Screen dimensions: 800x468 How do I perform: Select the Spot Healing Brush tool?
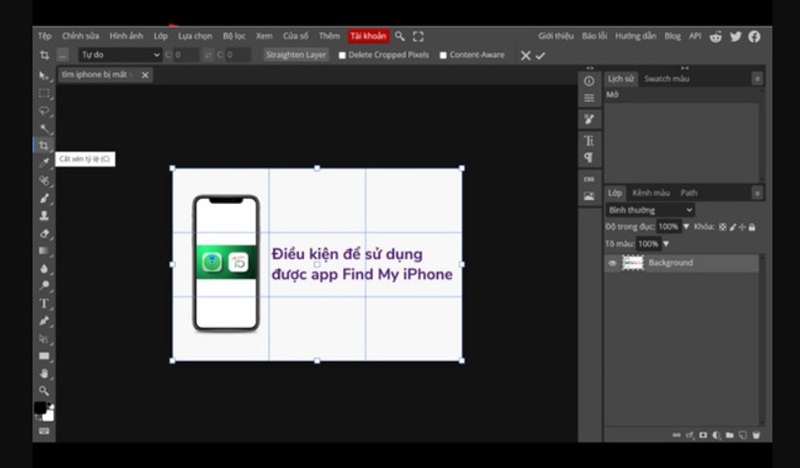[44, 181]
